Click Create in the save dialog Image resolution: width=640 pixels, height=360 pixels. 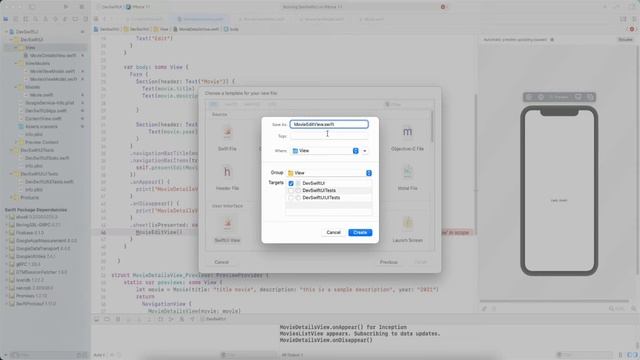[x=360, y=233]
